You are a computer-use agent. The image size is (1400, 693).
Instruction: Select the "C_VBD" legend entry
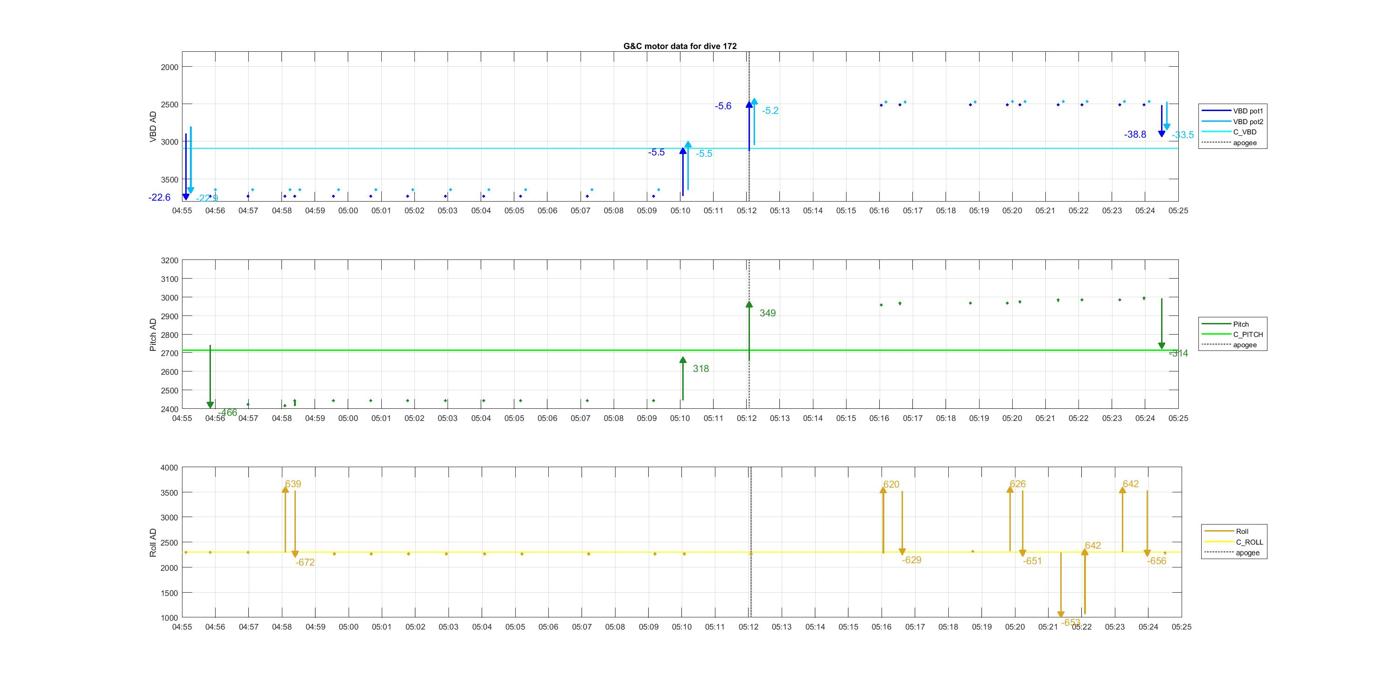pyautogui.click(x=1230, y=132)
